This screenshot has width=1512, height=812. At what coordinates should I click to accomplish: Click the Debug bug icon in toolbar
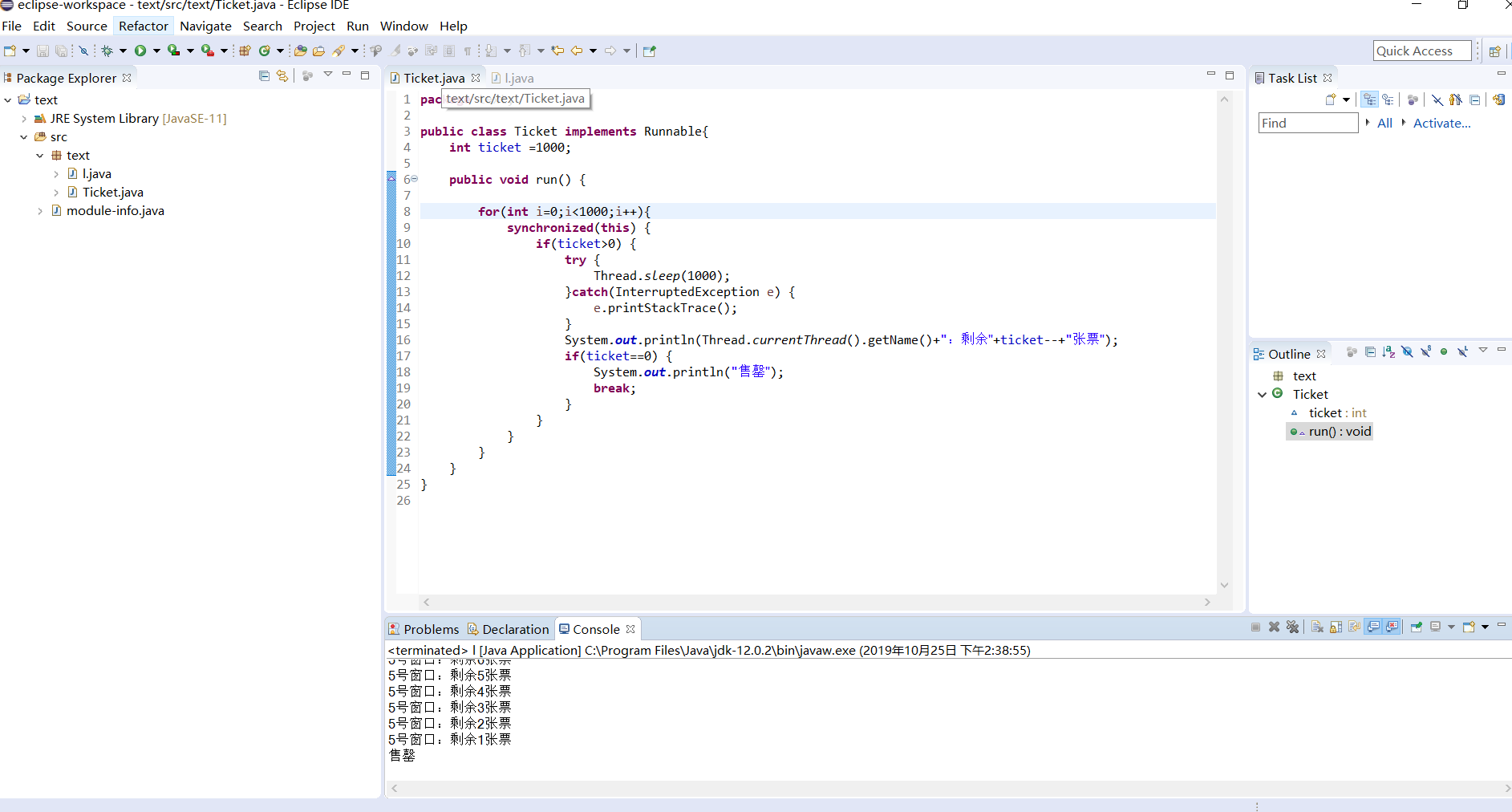point(107,51)
